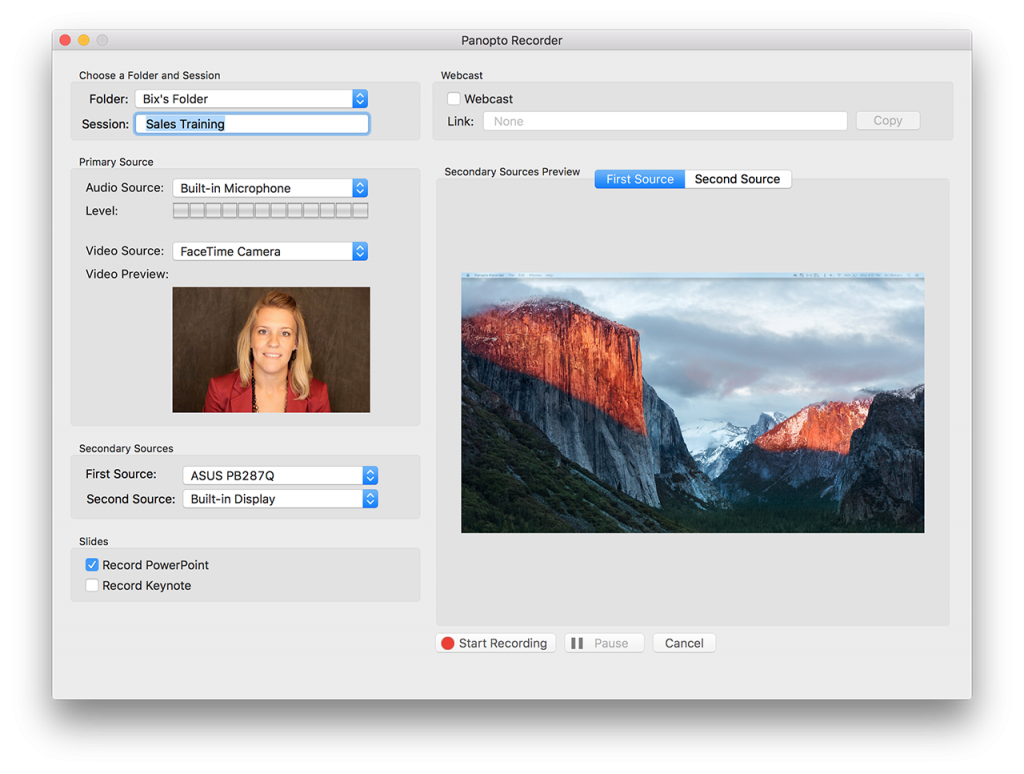1024x774 pixels.
Task: Click the pause icon on Pause button
Action: (x=577, y=643)
